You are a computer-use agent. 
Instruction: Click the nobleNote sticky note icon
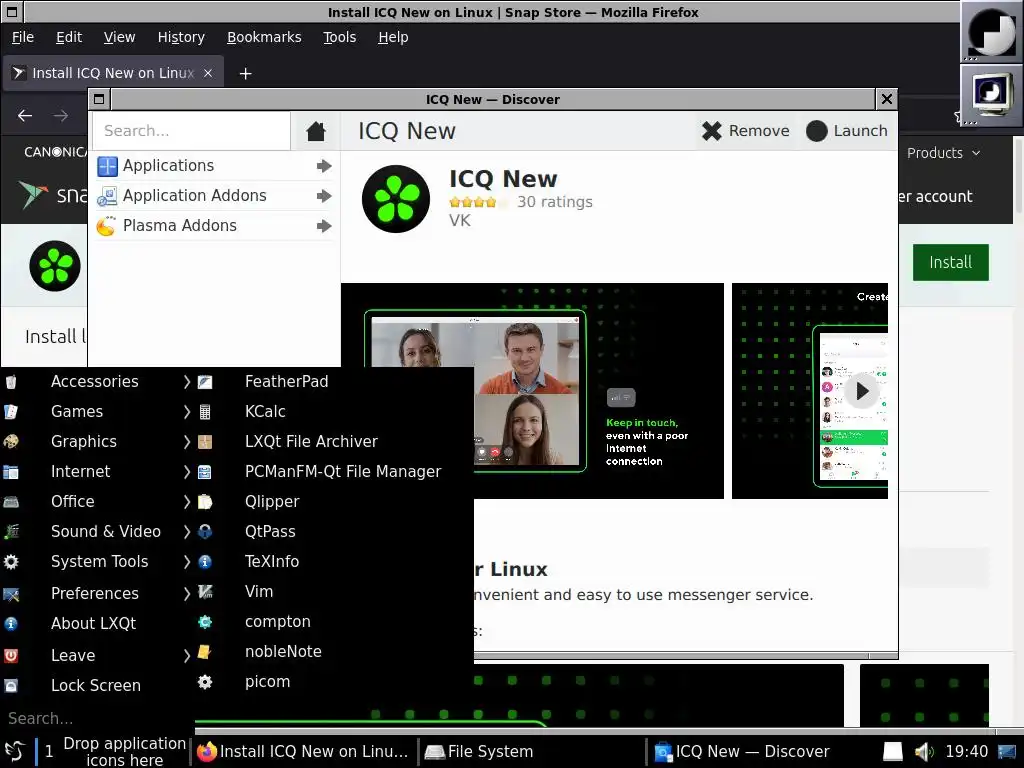pyautogui.click(x=205, y=652)
